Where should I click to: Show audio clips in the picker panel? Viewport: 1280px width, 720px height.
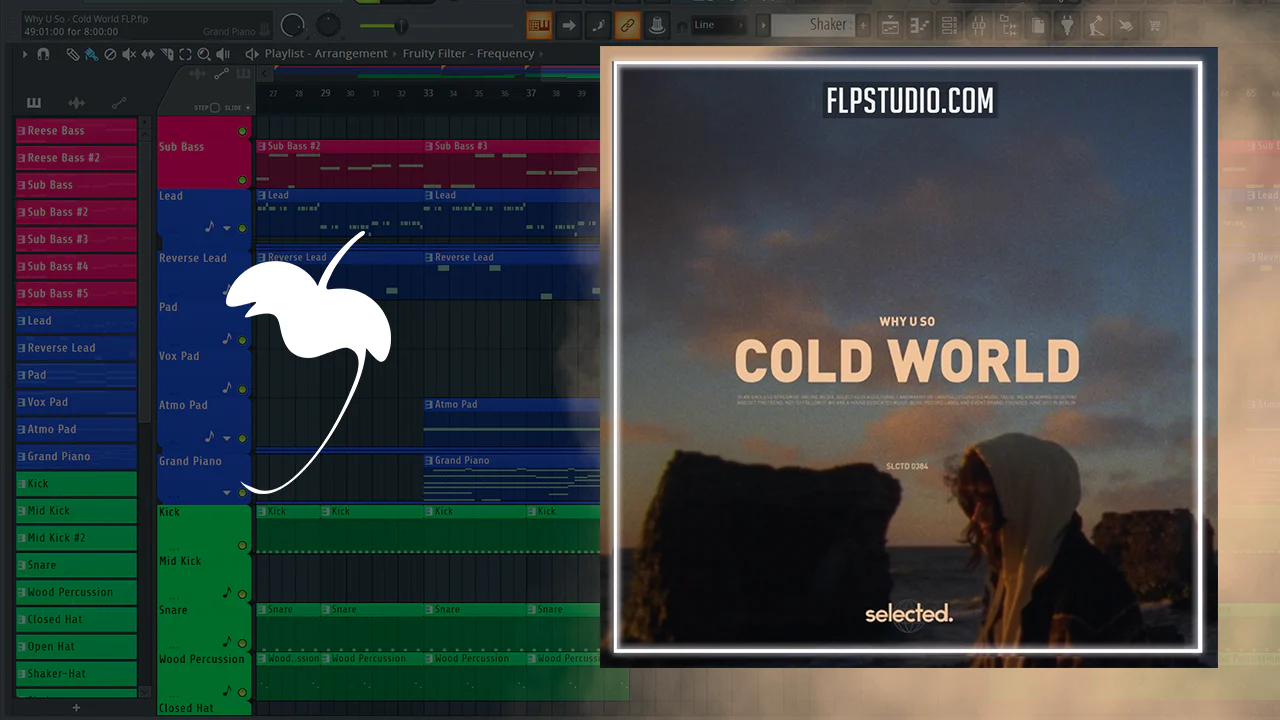[76, 103]
